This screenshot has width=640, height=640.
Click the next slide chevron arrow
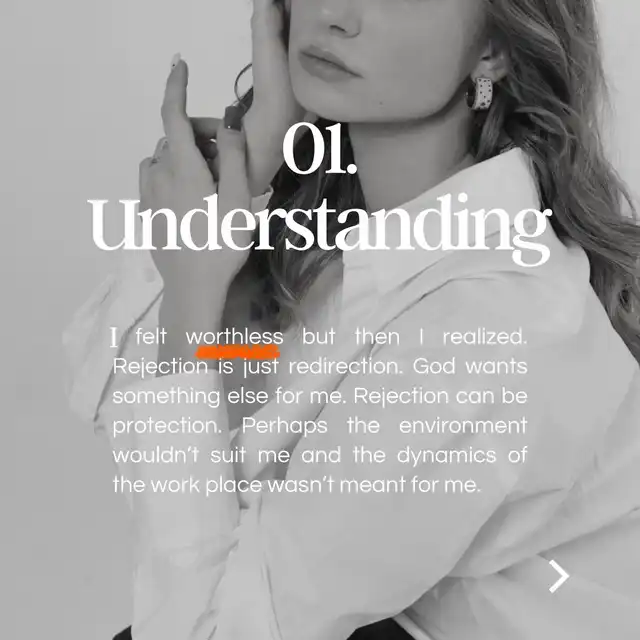[559, 576]
